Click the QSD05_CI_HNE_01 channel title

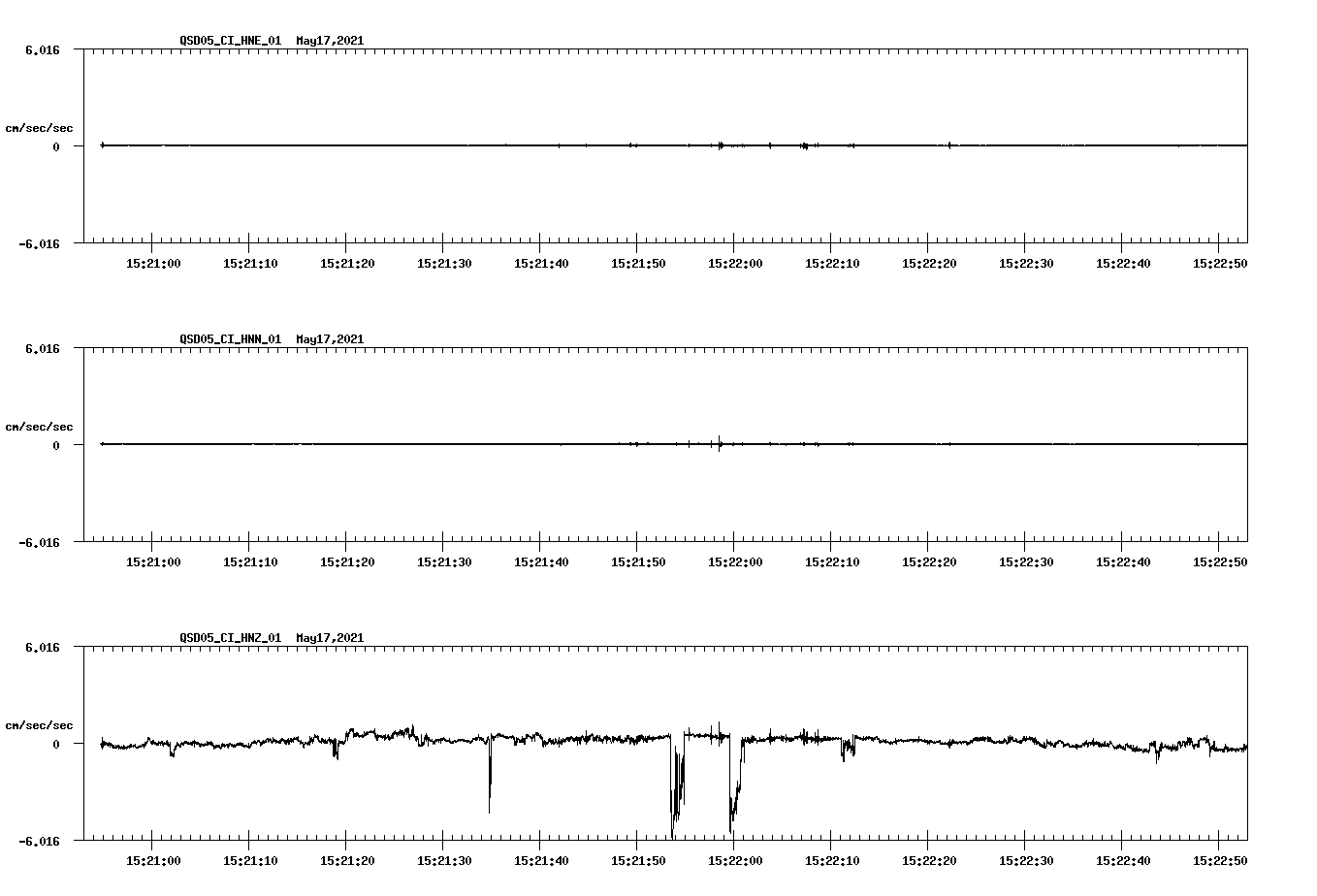227,41
